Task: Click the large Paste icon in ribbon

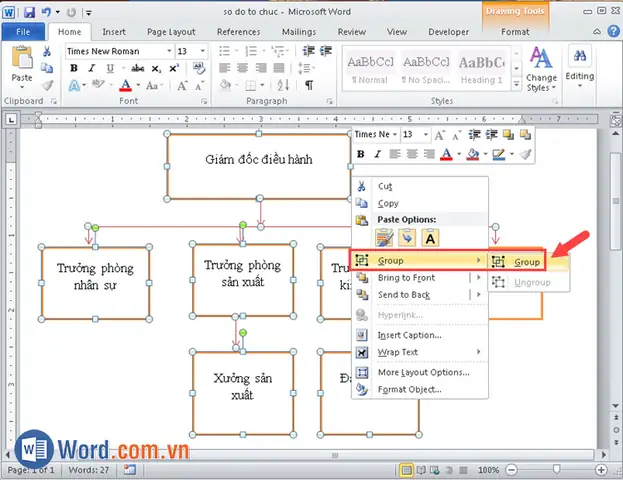Action: tap(22, 58)
